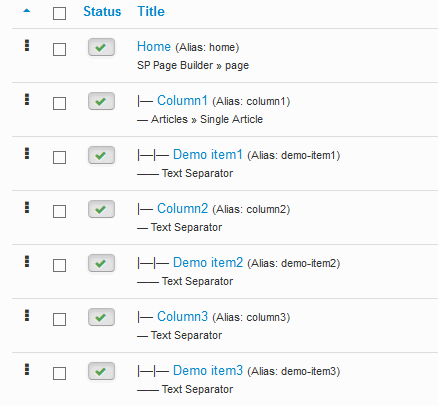Open the Home menu item link
The height and width of the screenshot is (406, 438).
click(x=154, y=47)
